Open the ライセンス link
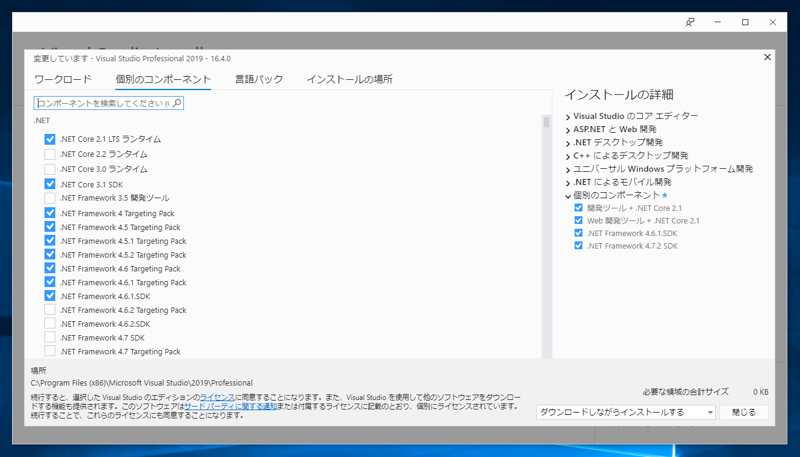800x457 pixels. 217,397
